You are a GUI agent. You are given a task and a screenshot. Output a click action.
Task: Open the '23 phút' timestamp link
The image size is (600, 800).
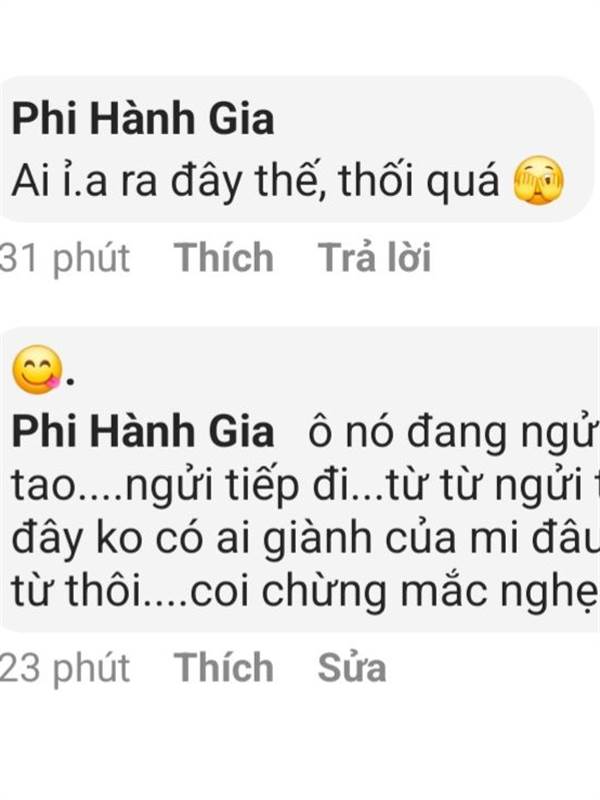point(65,668)
